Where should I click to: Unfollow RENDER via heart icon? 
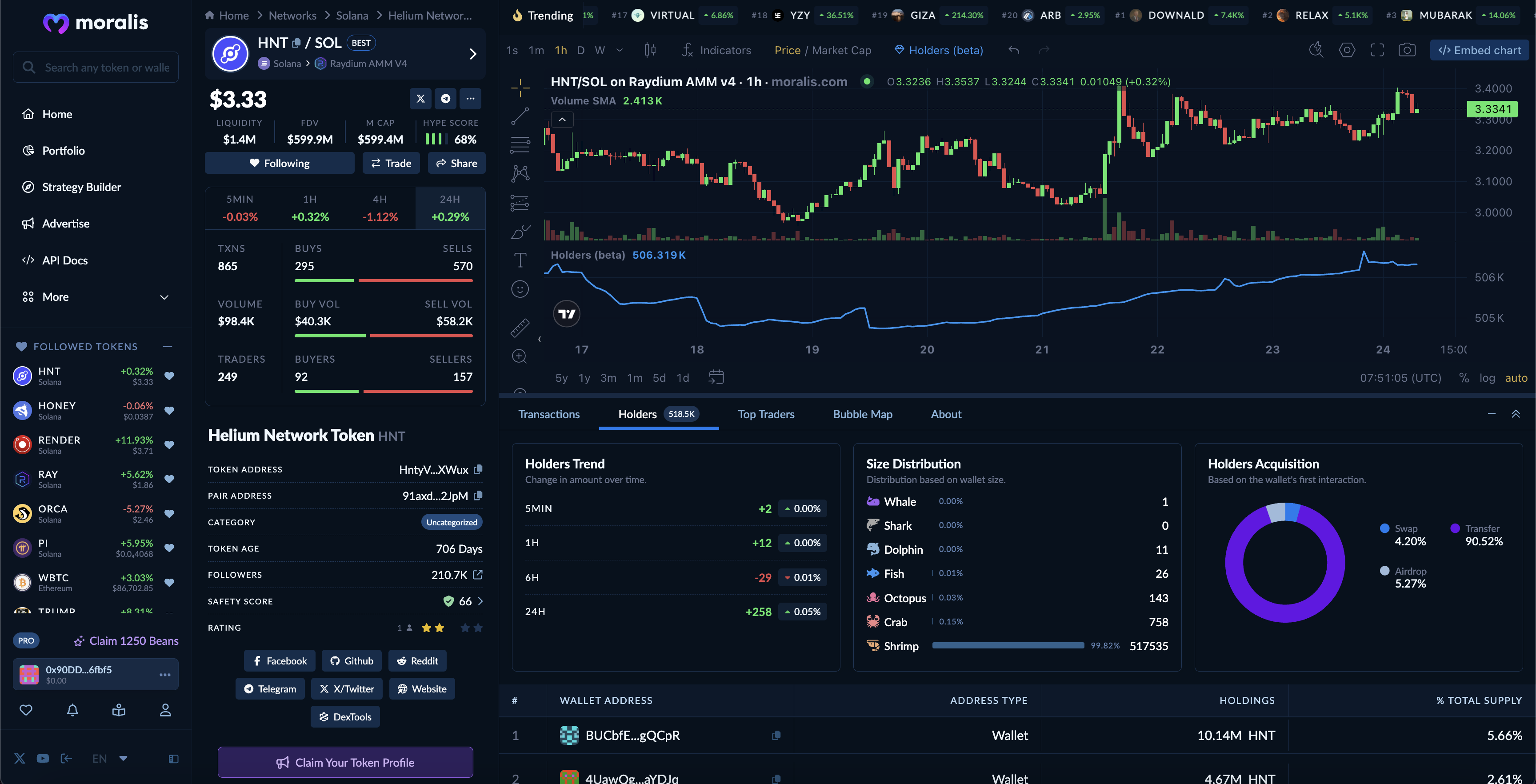click(x=169, y=445)
